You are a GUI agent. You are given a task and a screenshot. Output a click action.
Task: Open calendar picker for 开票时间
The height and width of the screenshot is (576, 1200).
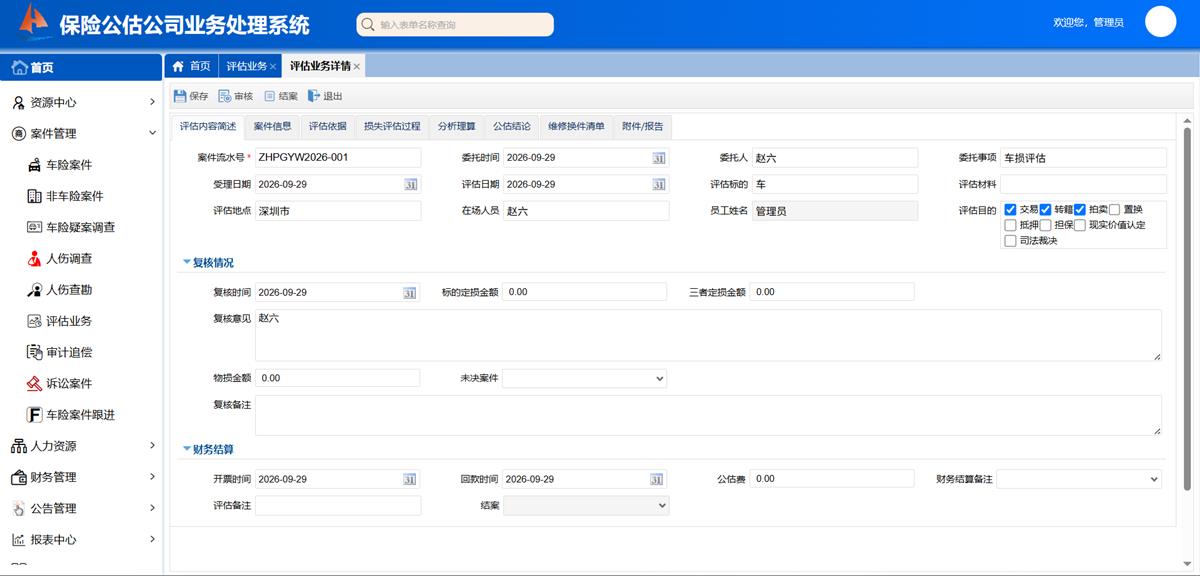[x=410, y=479]
